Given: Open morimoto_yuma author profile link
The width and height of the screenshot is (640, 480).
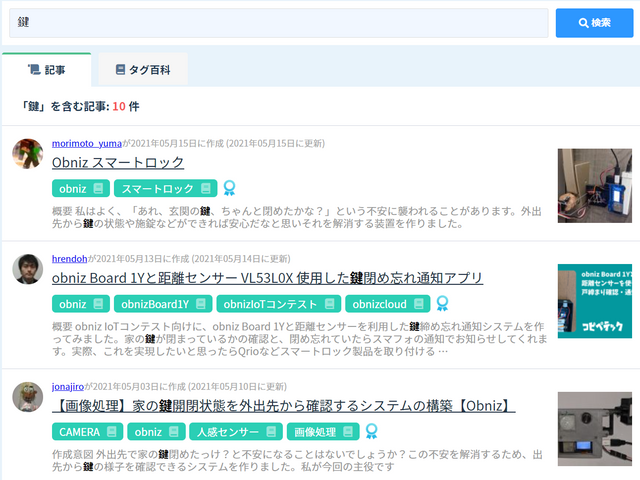Looking at the screenshot, I should click(87, 144).
